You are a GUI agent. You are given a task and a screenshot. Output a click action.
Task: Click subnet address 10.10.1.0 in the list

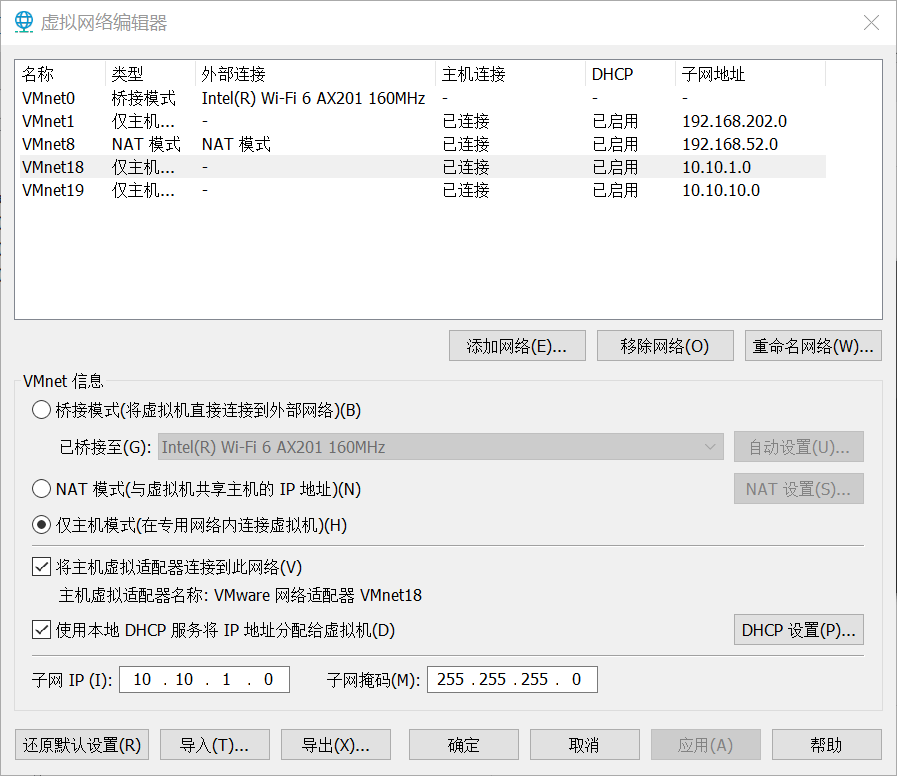point(716,167)
